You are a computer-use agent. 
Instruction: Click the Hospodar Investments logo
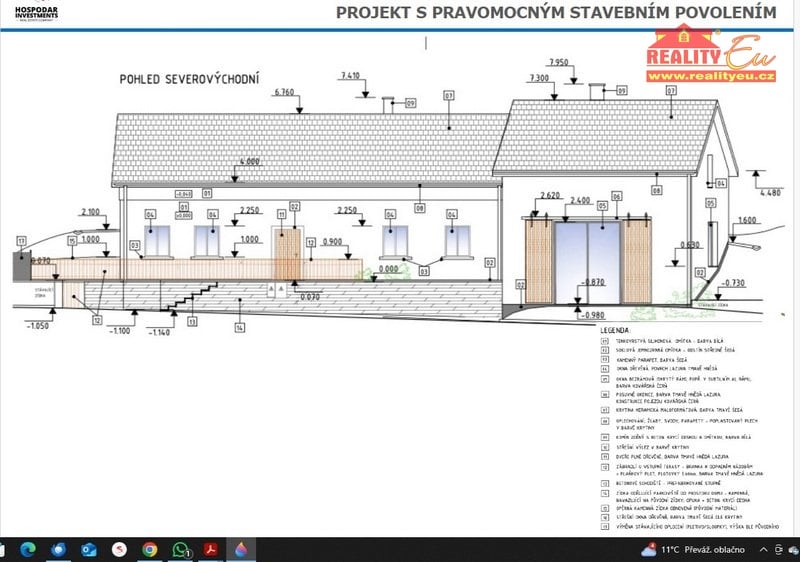[36, 12]
